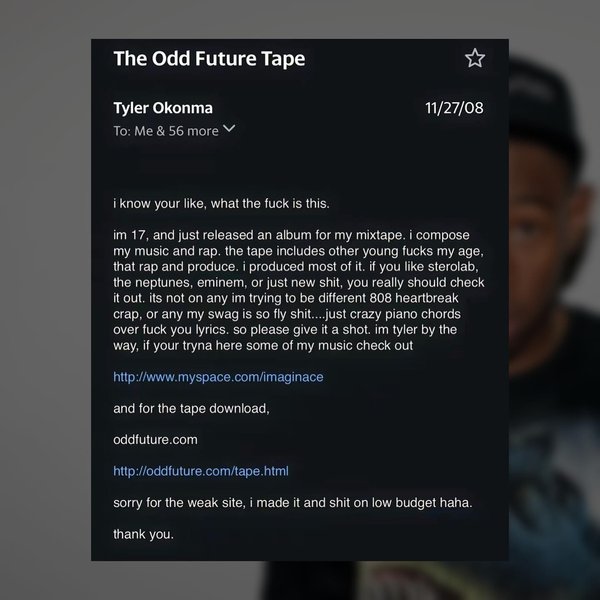
Task: Star The Odd Future Tape email
Action: 475,58
